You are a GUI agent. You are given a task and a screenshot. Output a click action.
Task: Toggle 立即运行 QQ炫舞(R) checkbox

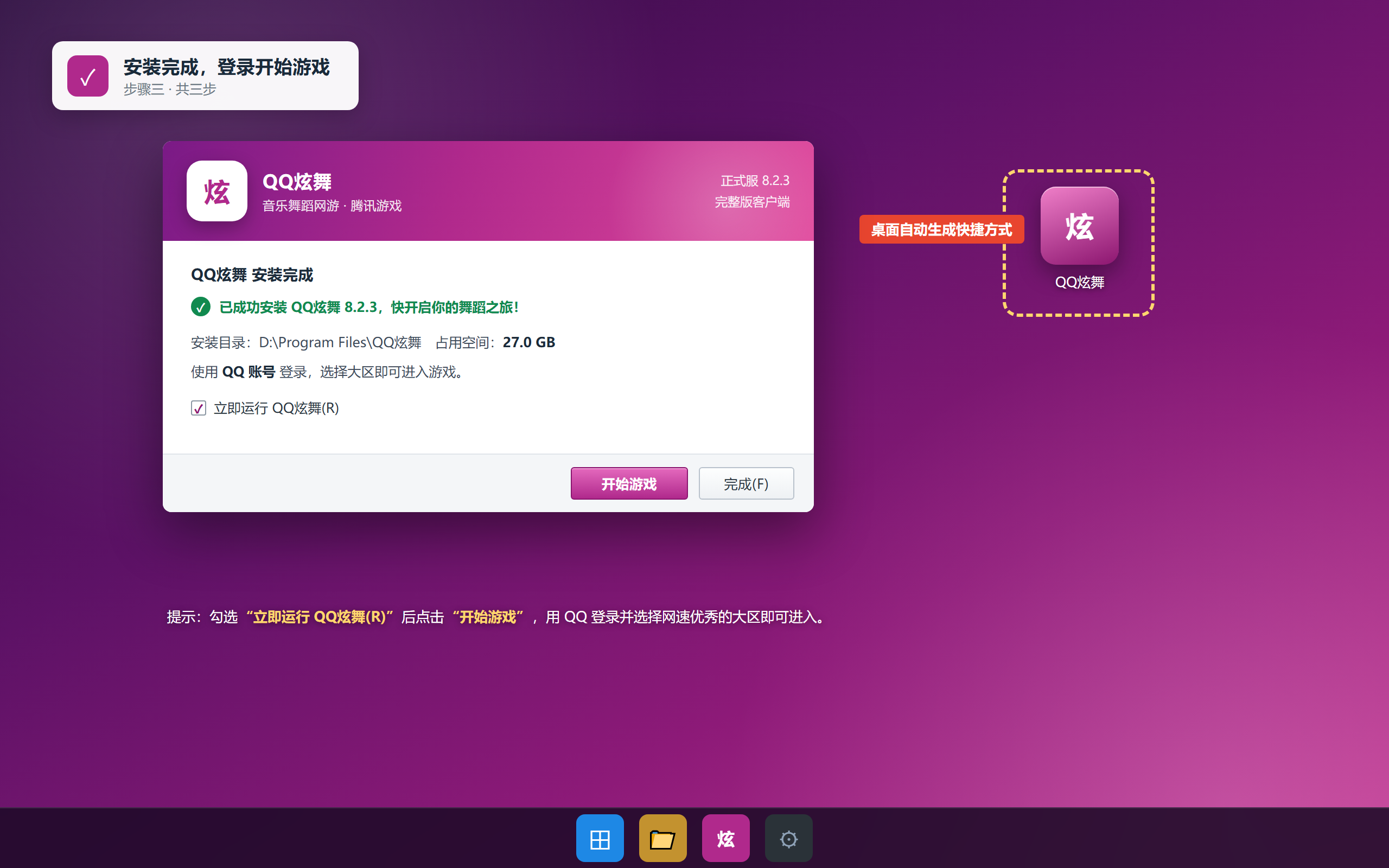pos(199,408)
